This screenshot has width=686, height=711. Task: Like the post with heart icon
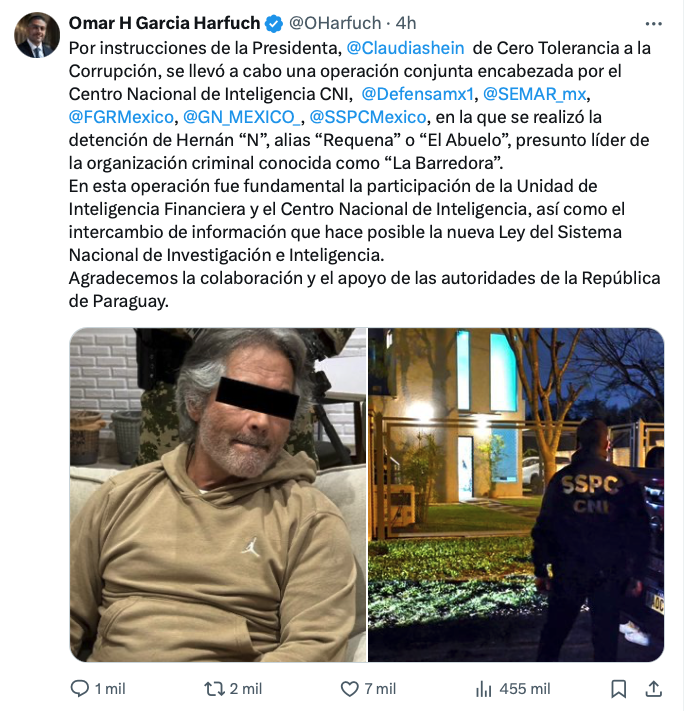click(349, 689)
